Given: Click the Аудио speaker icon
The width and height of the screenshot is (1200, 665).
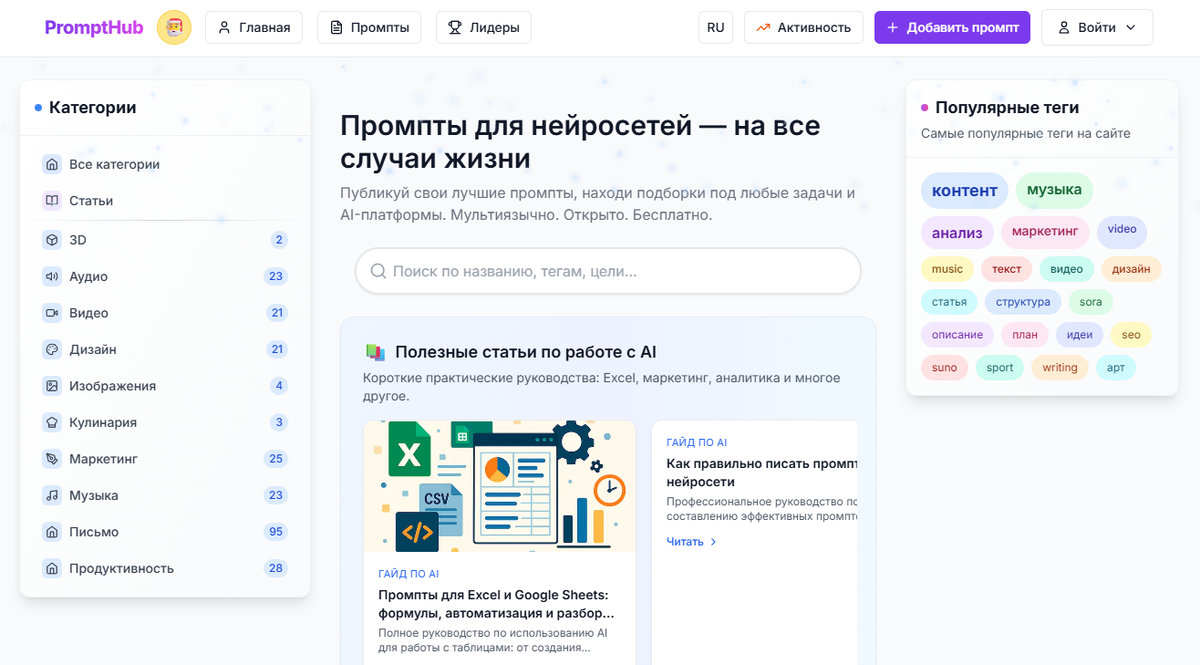Looking at the screenshot, I should pos(52,276).
